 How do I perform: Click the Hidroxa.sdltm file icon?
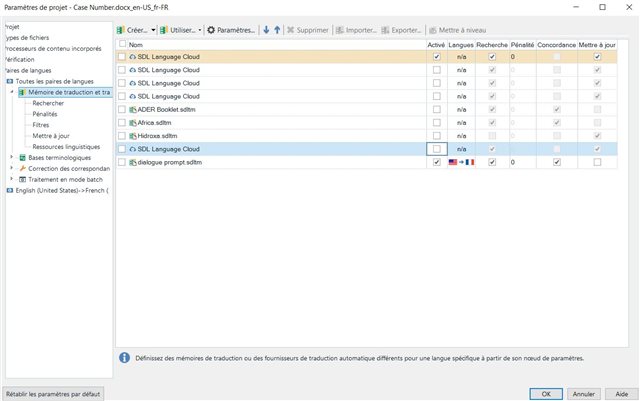click(133, 136)
